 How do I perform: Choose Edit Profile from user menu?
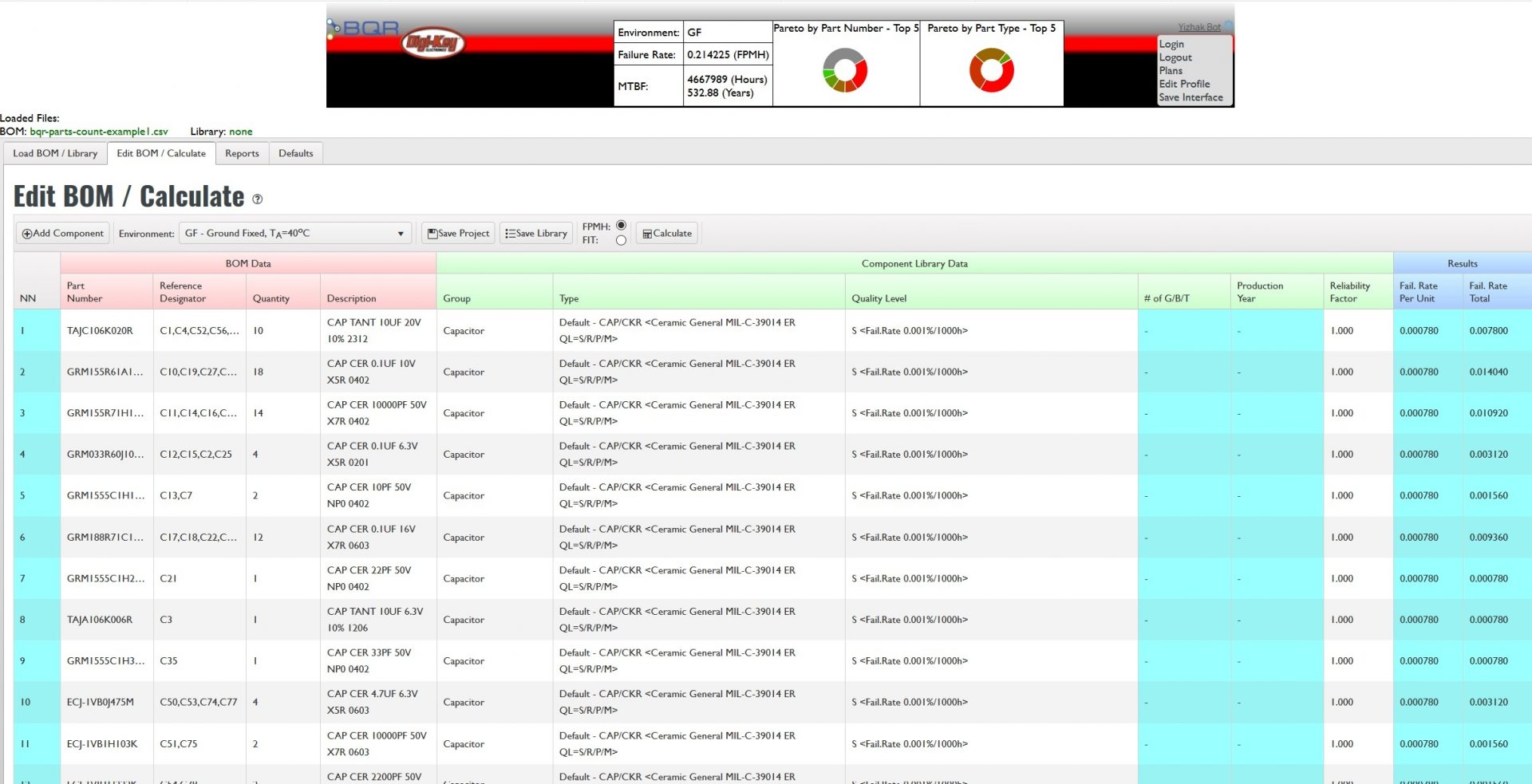tap(1184, 84)
